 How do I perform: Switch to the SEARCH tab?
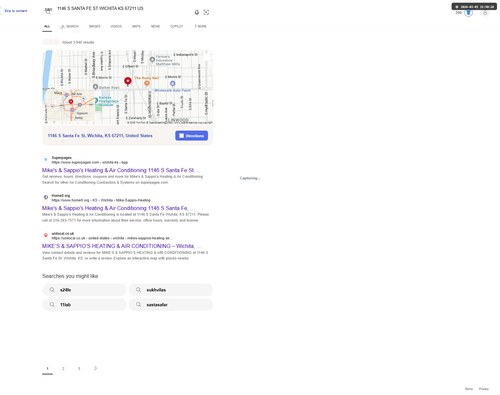coord(69,26)
